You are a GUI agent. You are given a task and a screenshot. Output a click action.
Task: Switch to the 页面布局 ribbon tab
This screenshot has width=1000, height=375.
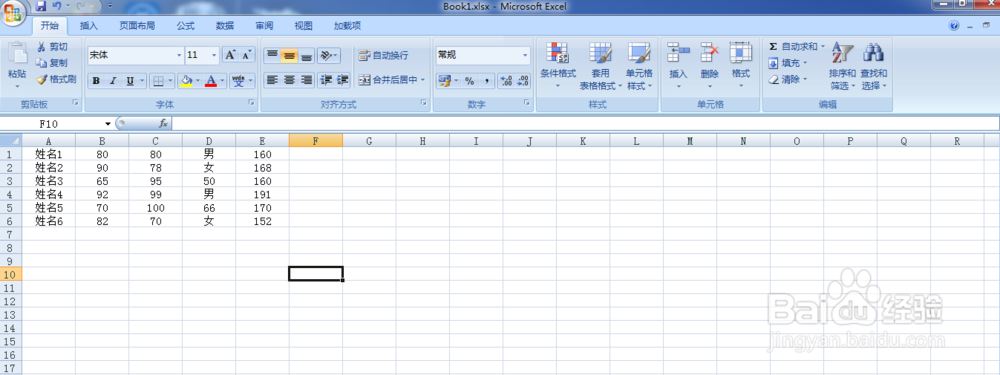[137, 26]
